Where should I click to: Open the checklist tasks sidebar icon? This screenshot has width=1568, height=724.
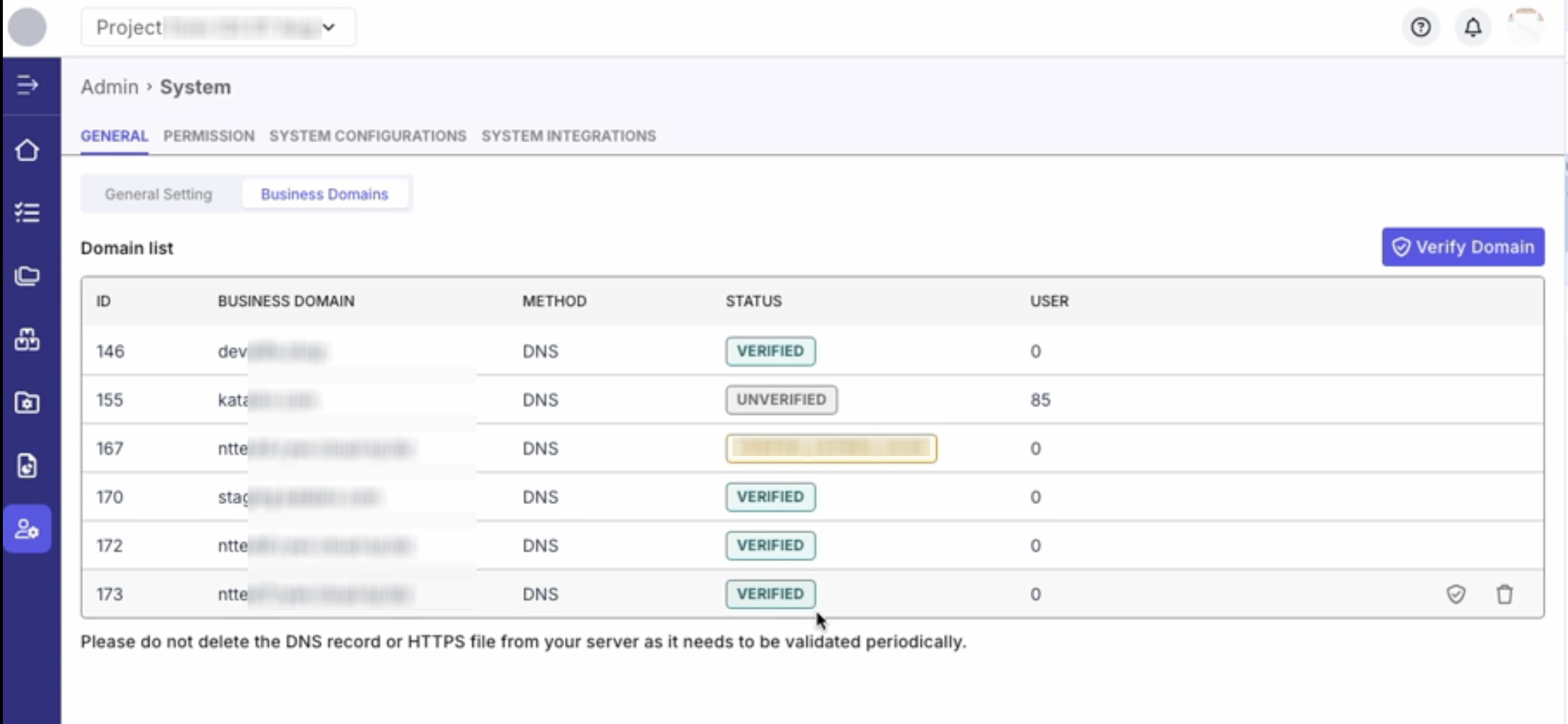27,213
